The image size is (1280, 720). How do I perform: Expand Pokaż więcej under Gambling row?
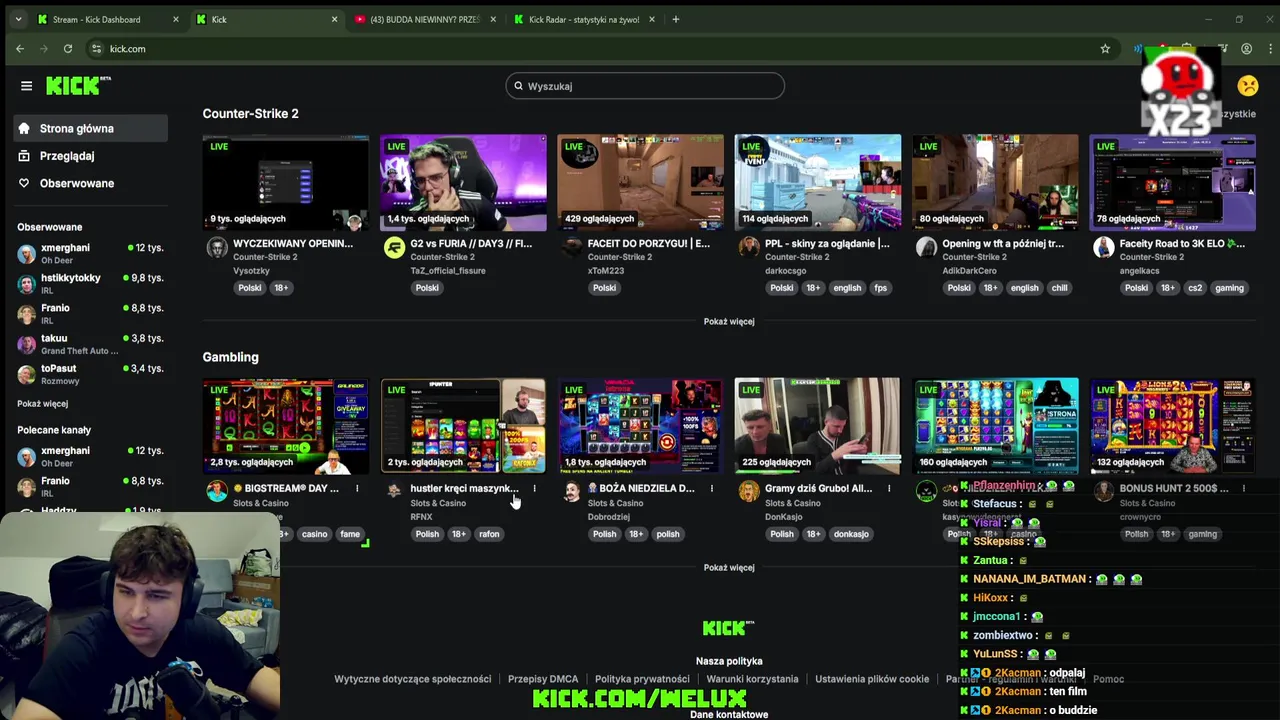[729, 567]
